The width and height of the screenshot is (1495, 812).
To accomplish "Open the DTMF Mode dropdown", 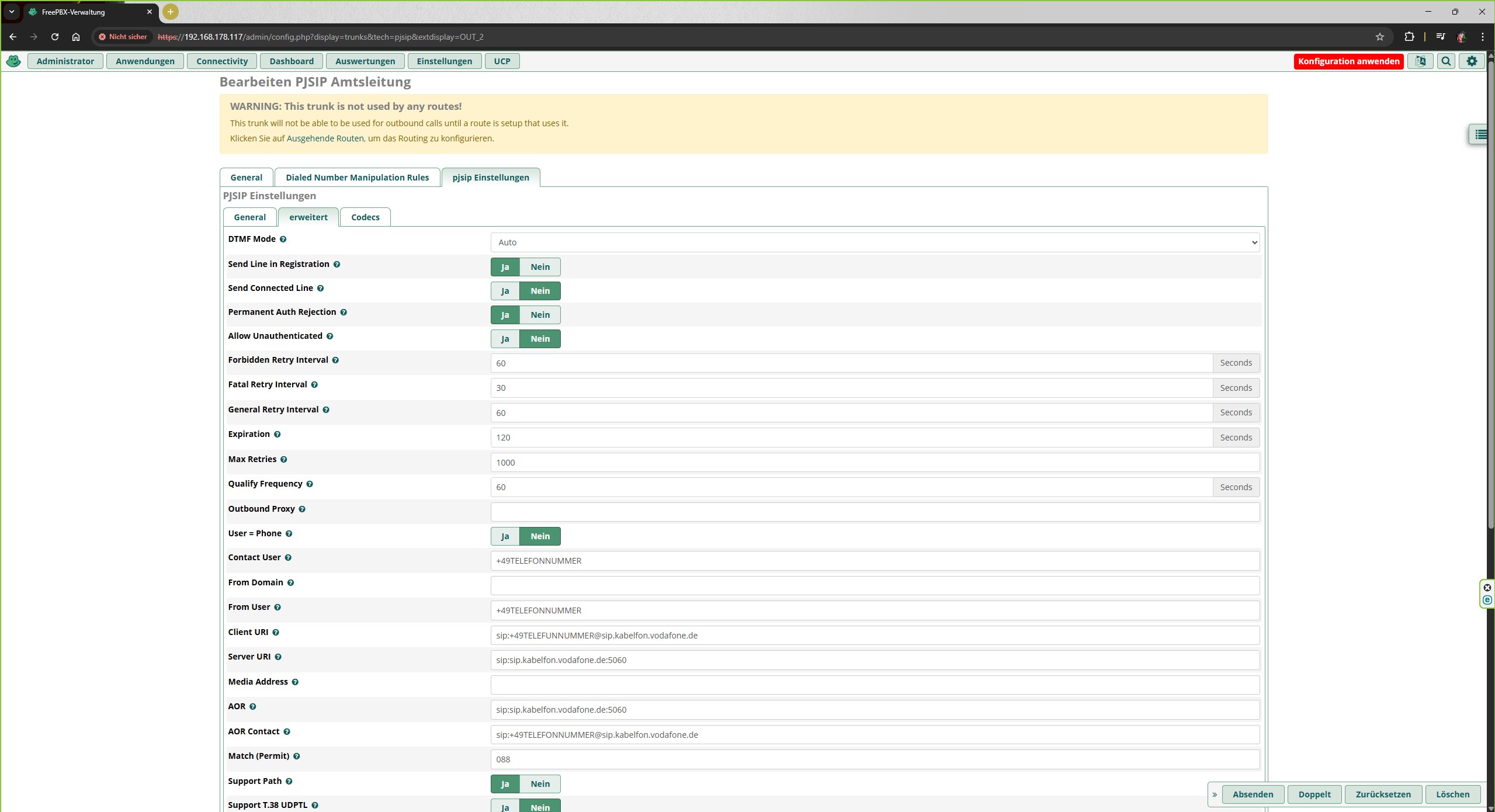I will pyautogui.click(x=875, y=242).
